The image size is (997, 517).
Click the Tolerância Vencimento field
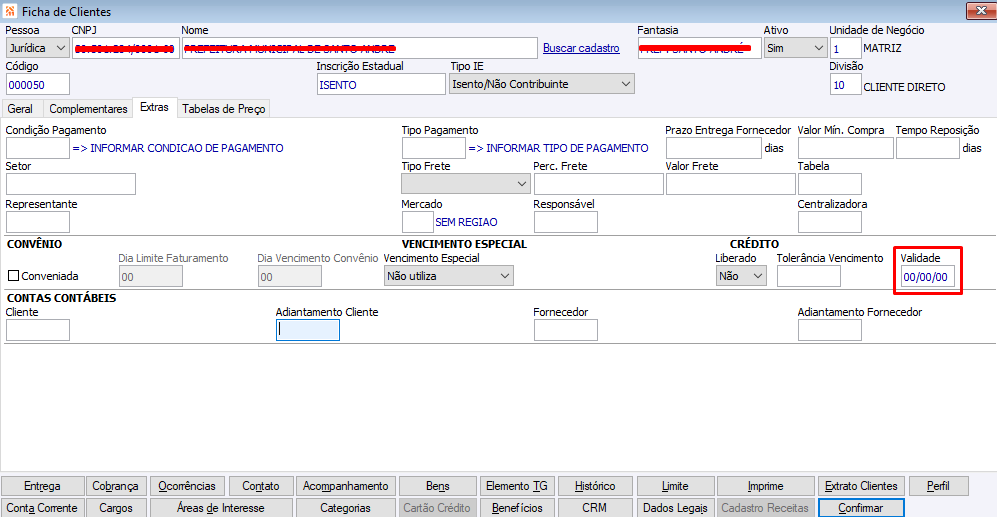(809, 276)
